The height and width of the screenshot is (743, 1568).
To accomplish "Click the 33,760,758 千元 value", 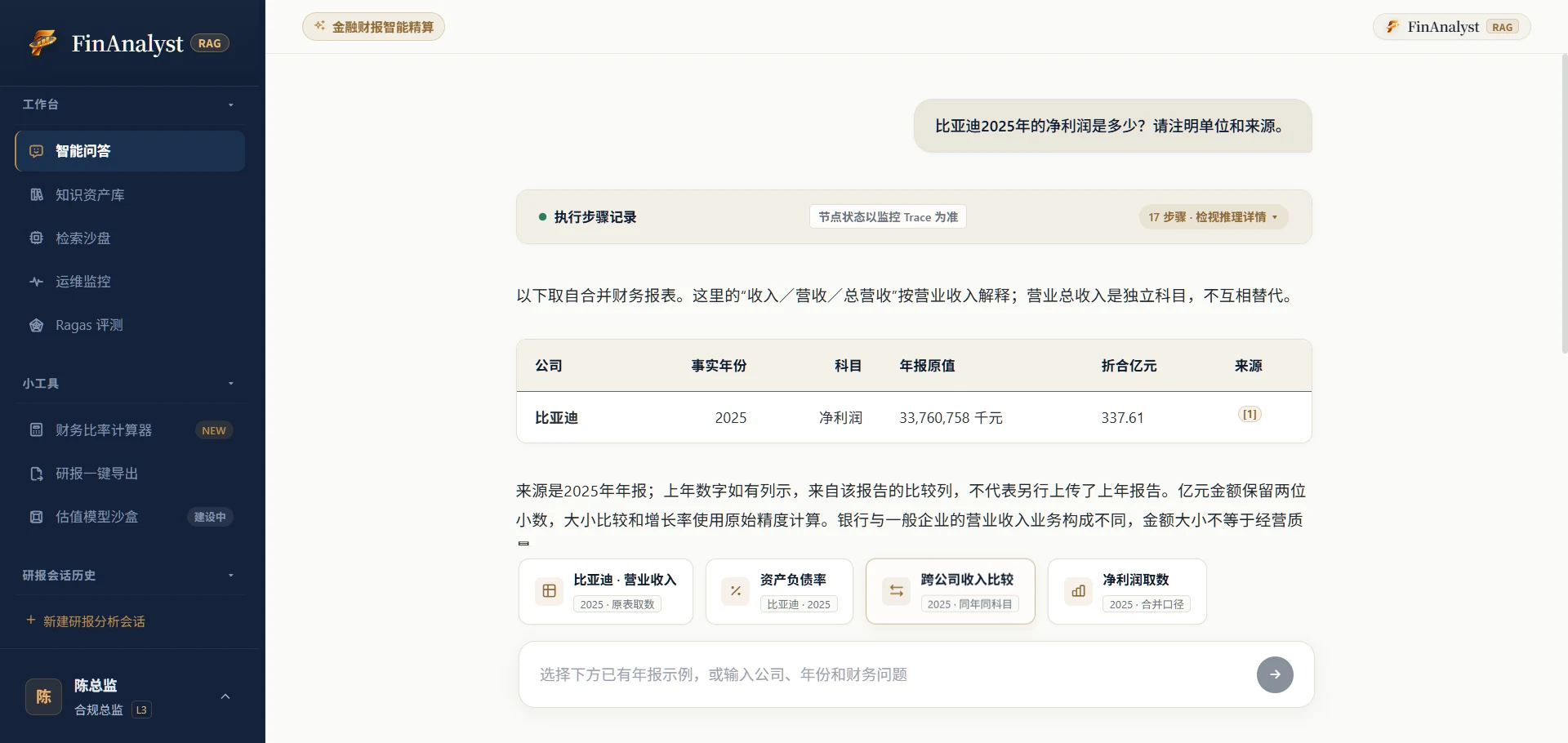I will (951, 418).
